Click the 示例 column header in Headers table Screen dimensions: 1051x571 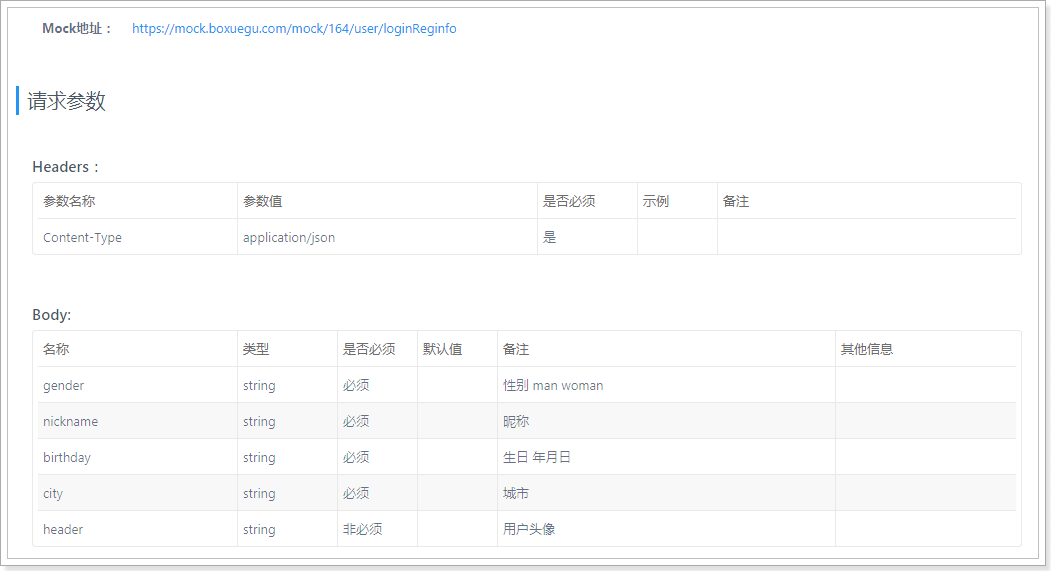656,201
